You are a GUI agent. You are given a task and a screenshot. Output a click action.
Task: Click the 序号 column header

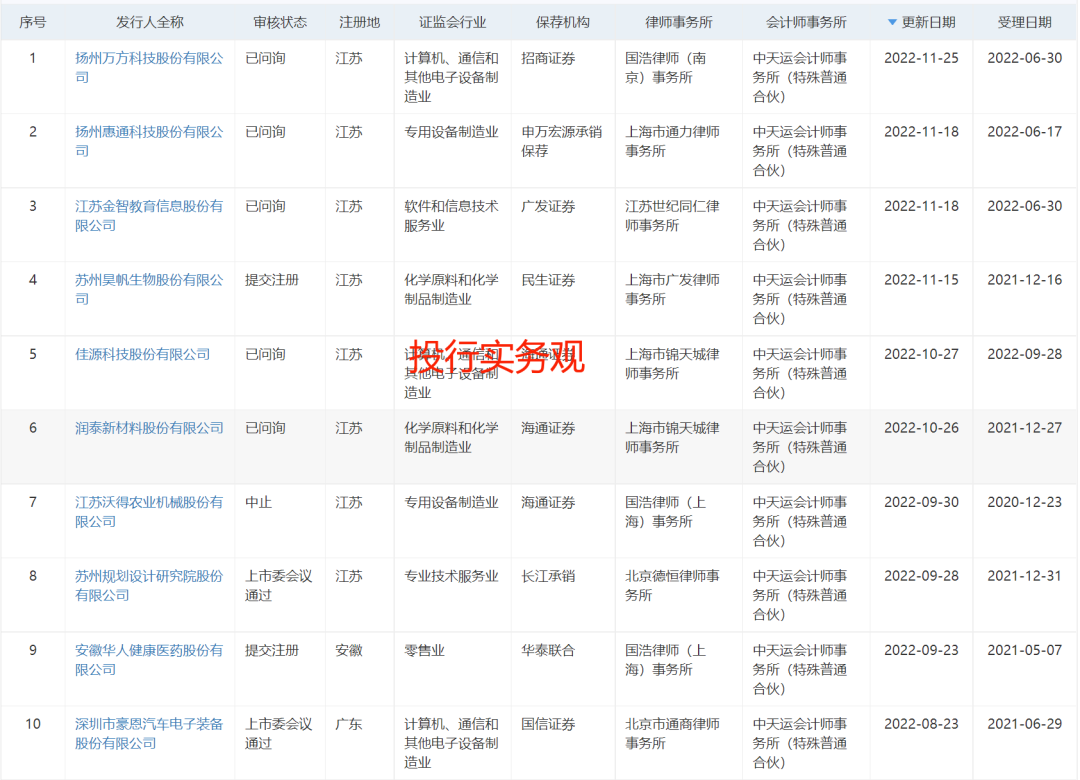(x=32, y=23)
